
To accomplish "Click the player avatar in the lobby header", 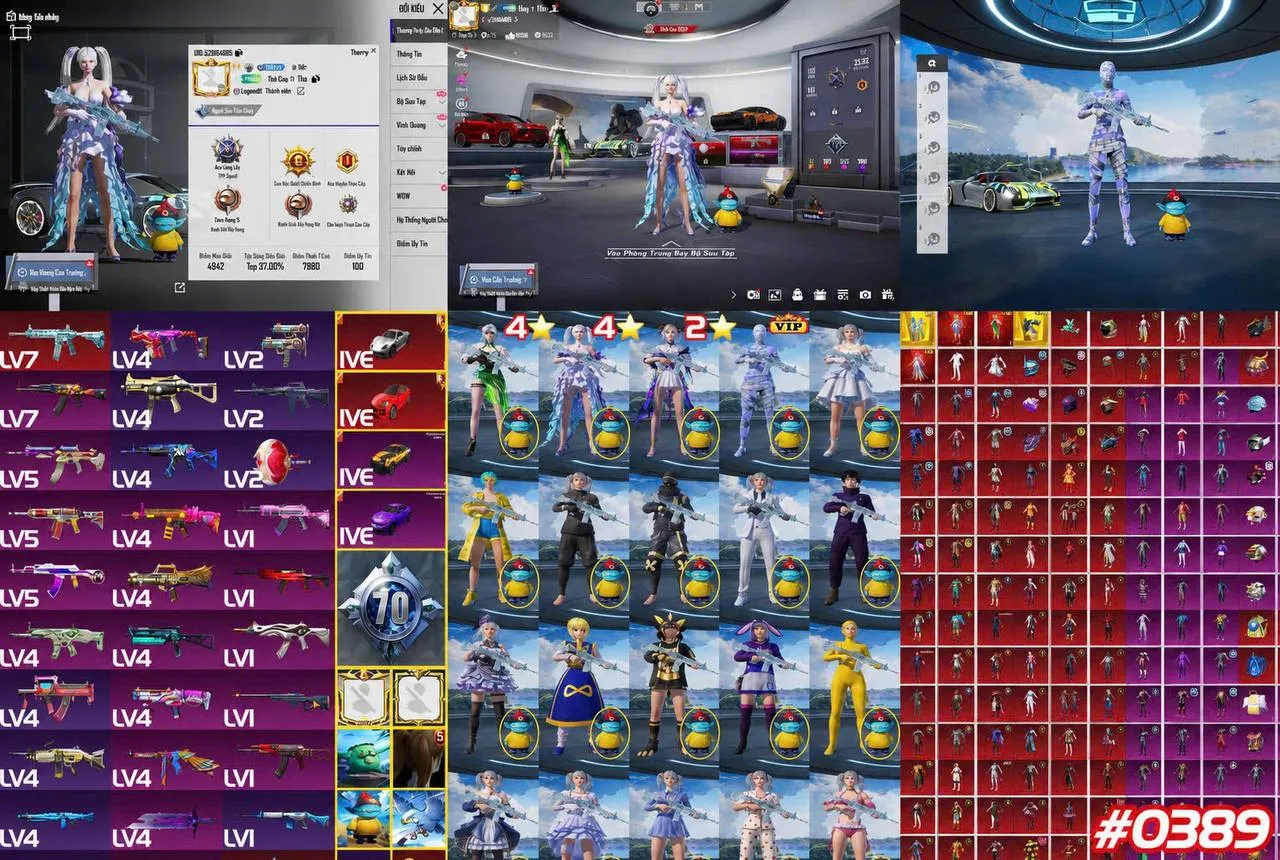I will click(x=464, y=15).
